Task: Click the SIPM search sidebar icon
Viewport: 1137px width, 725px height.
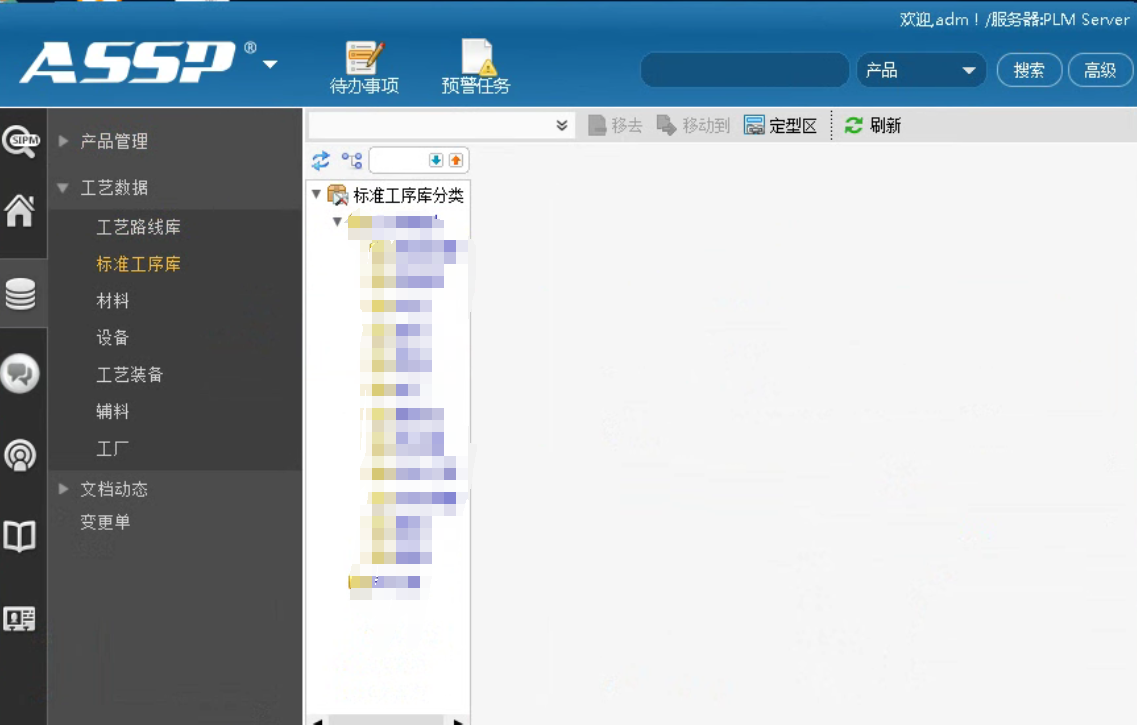Action: pos(22,141)
